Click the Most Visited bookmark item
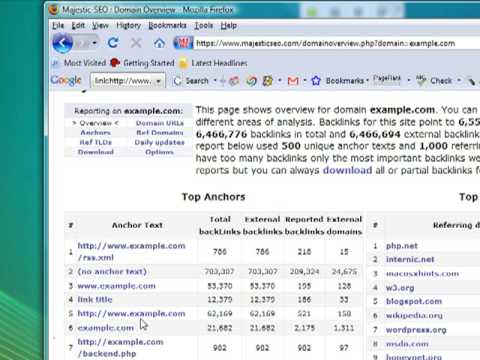The image size is (480, 360). (85, 63)
